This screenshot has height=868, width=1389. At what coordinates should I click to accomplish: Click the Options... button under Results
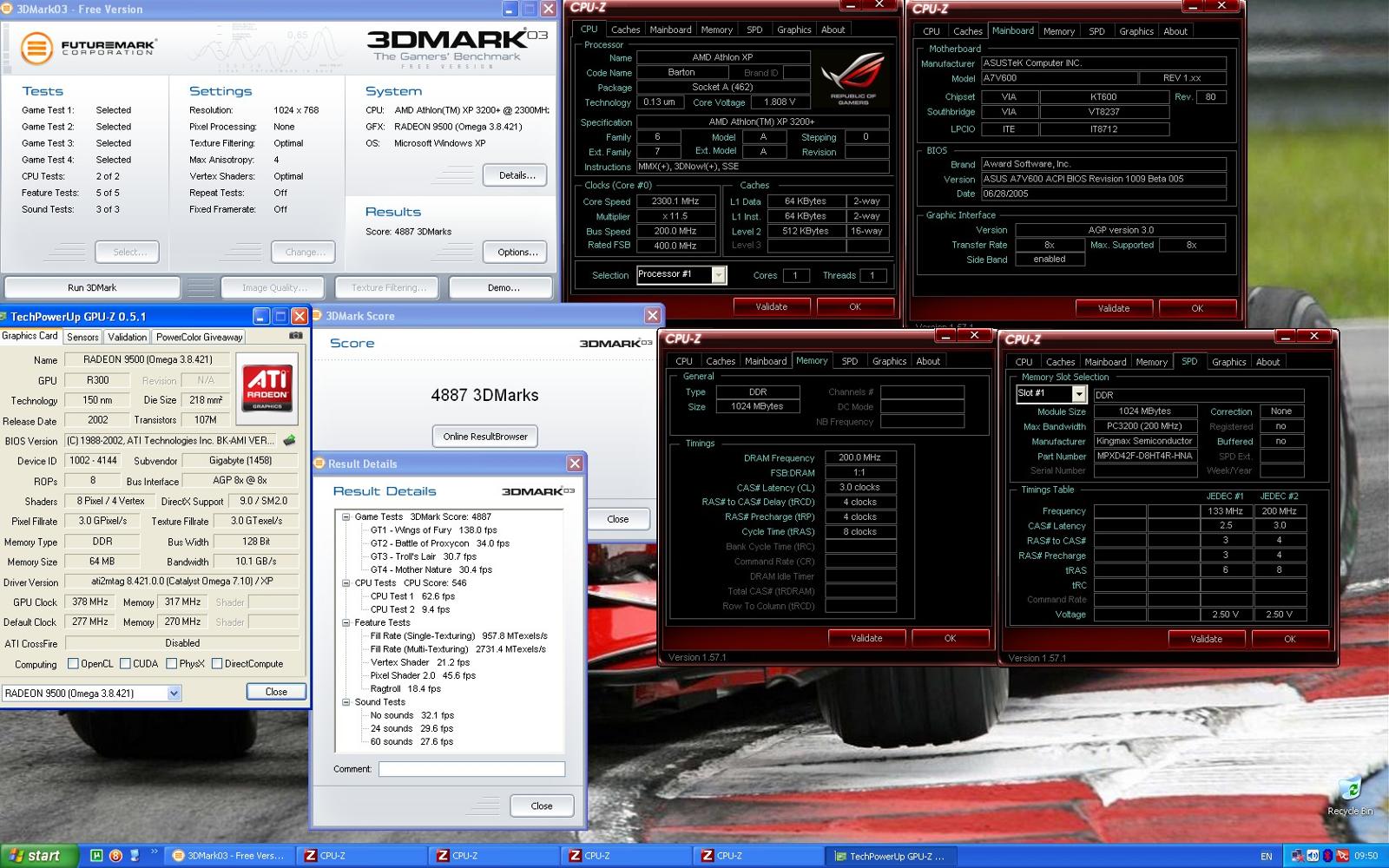point(517,253)
